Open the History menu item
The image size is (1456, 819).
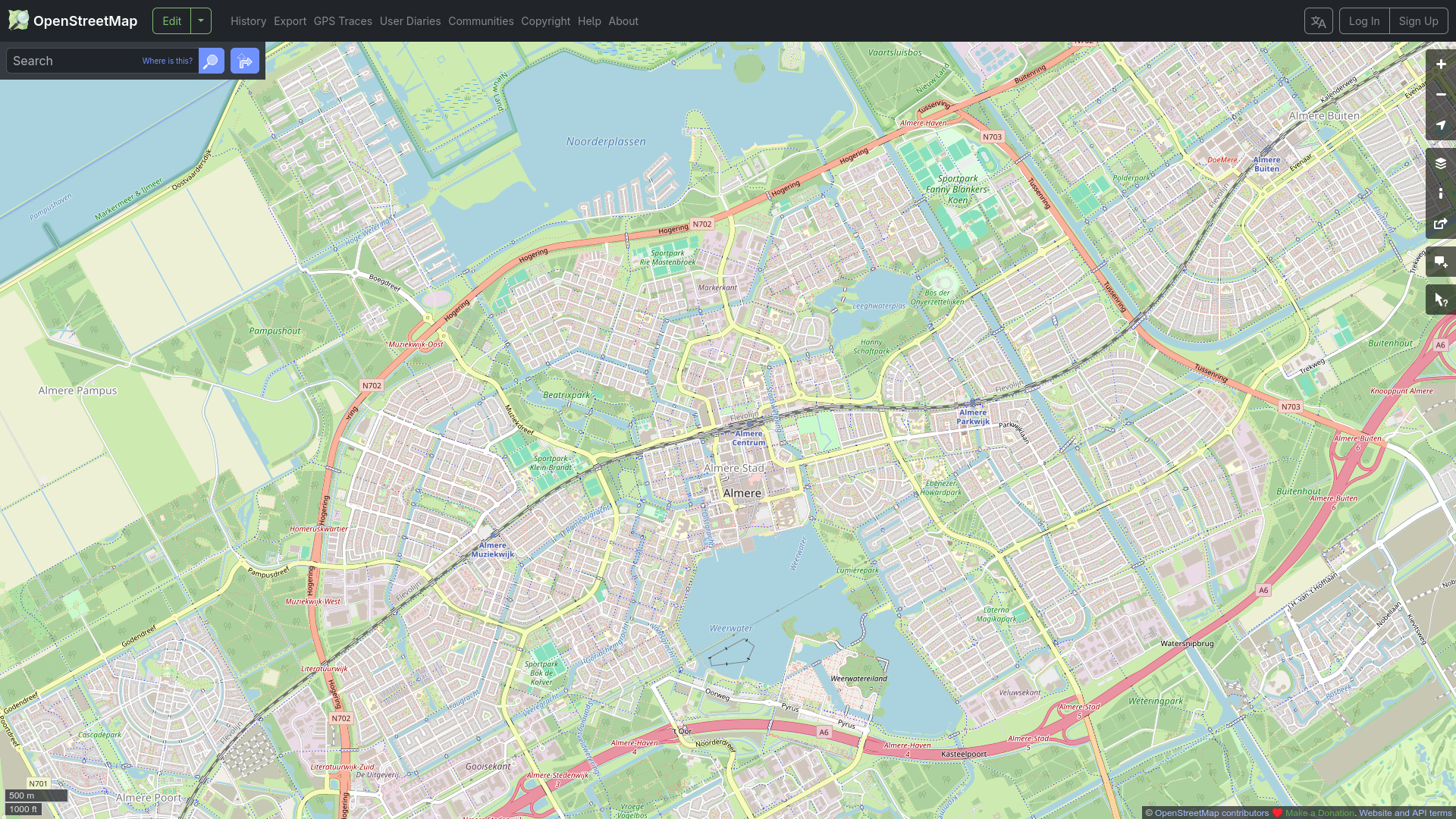tap(248, 21)
